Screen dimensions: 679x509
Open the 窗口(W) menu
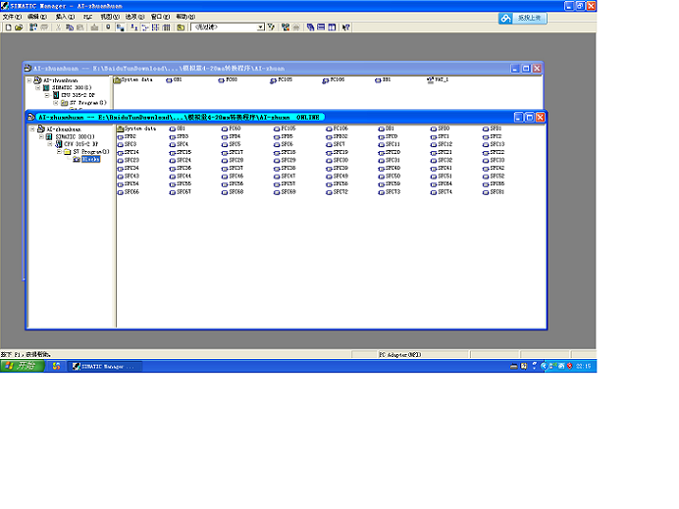160,17
